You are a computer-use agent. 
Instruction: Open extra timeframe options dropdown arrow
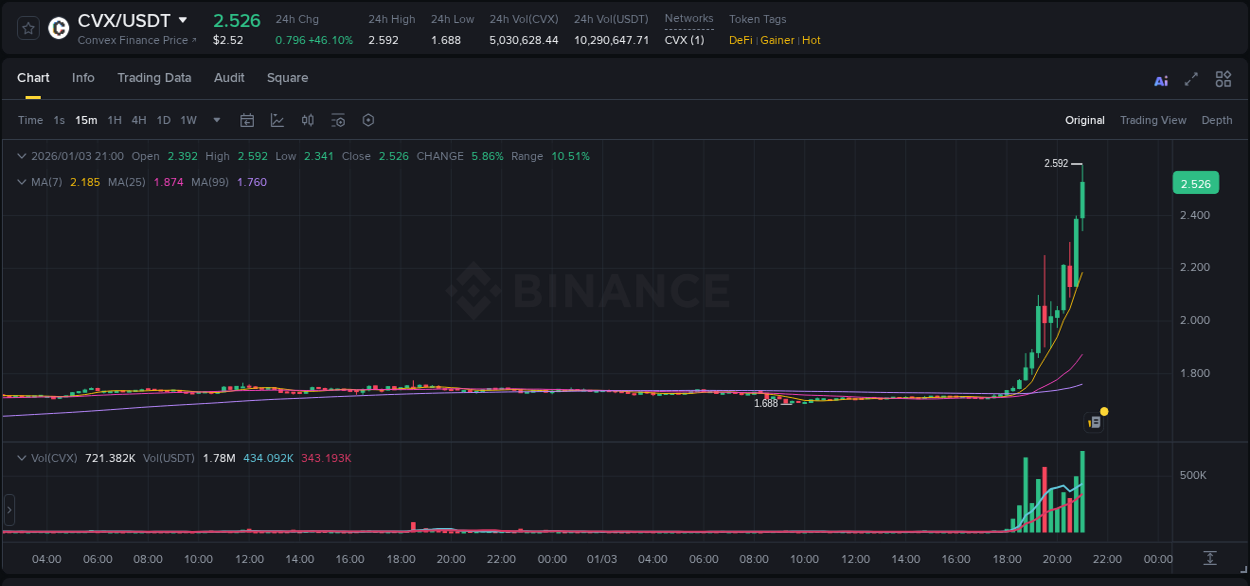tap(215, 120)
